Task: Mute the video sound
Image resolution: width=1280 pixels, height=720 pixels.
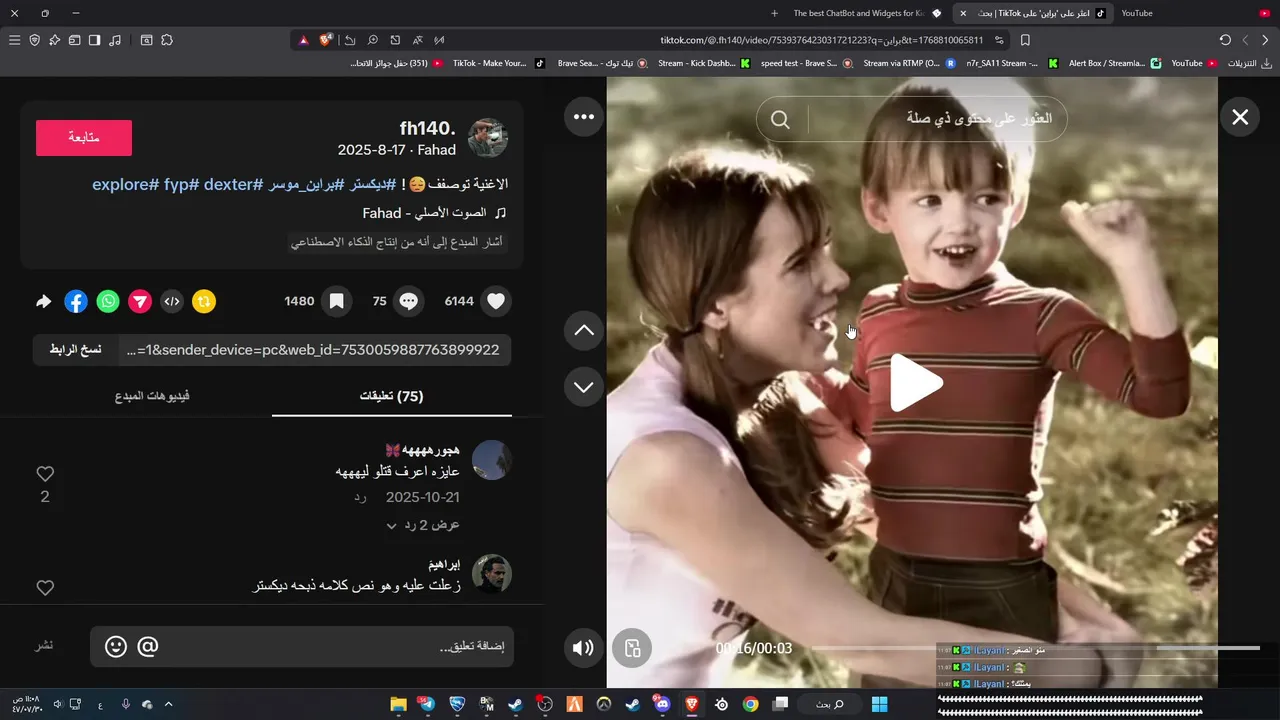Action: click(x=583, y=648)
